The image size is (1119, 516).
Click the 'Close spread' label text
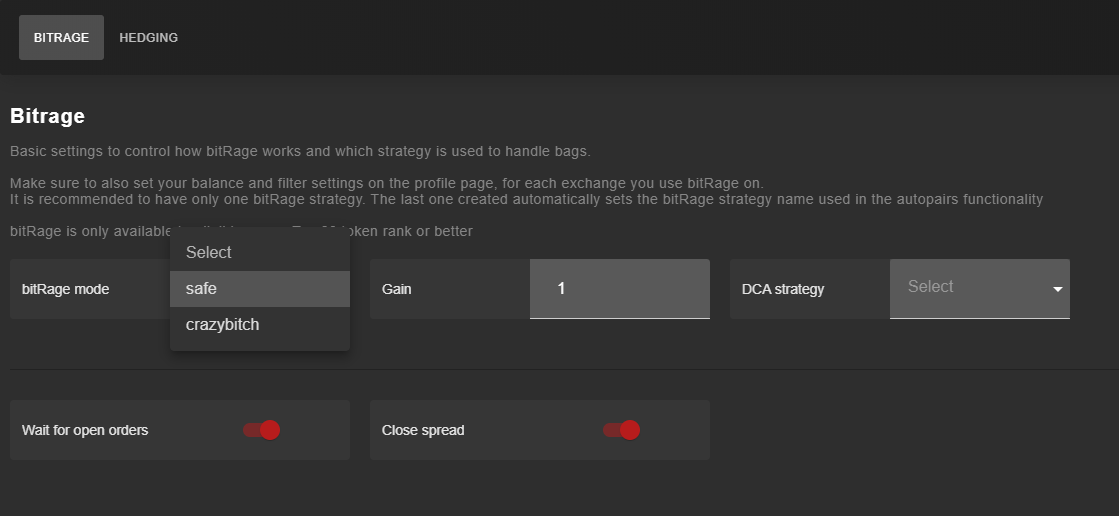423,430
